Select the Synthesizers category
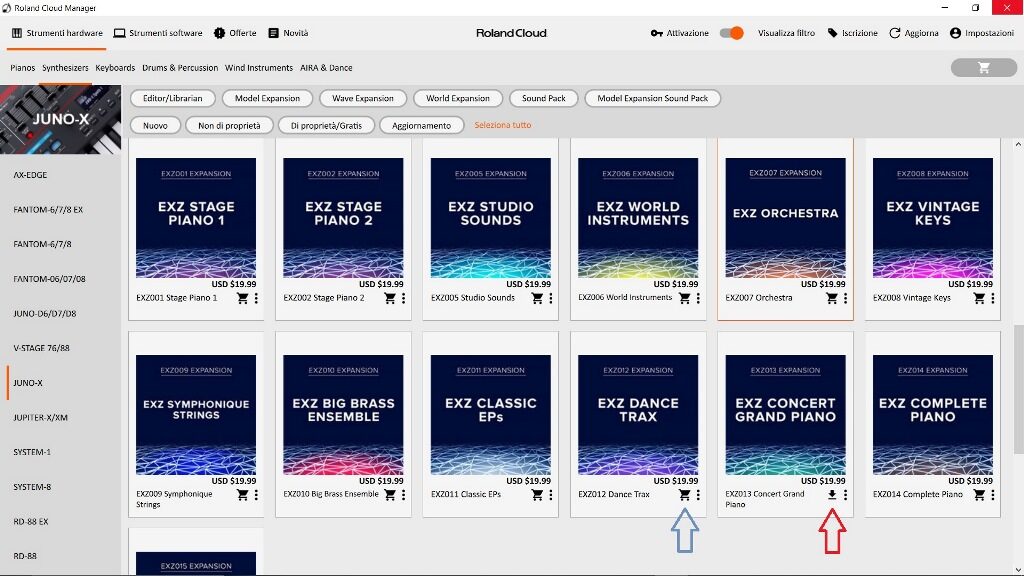This screenshot has width=1024, height=576. 65,68
